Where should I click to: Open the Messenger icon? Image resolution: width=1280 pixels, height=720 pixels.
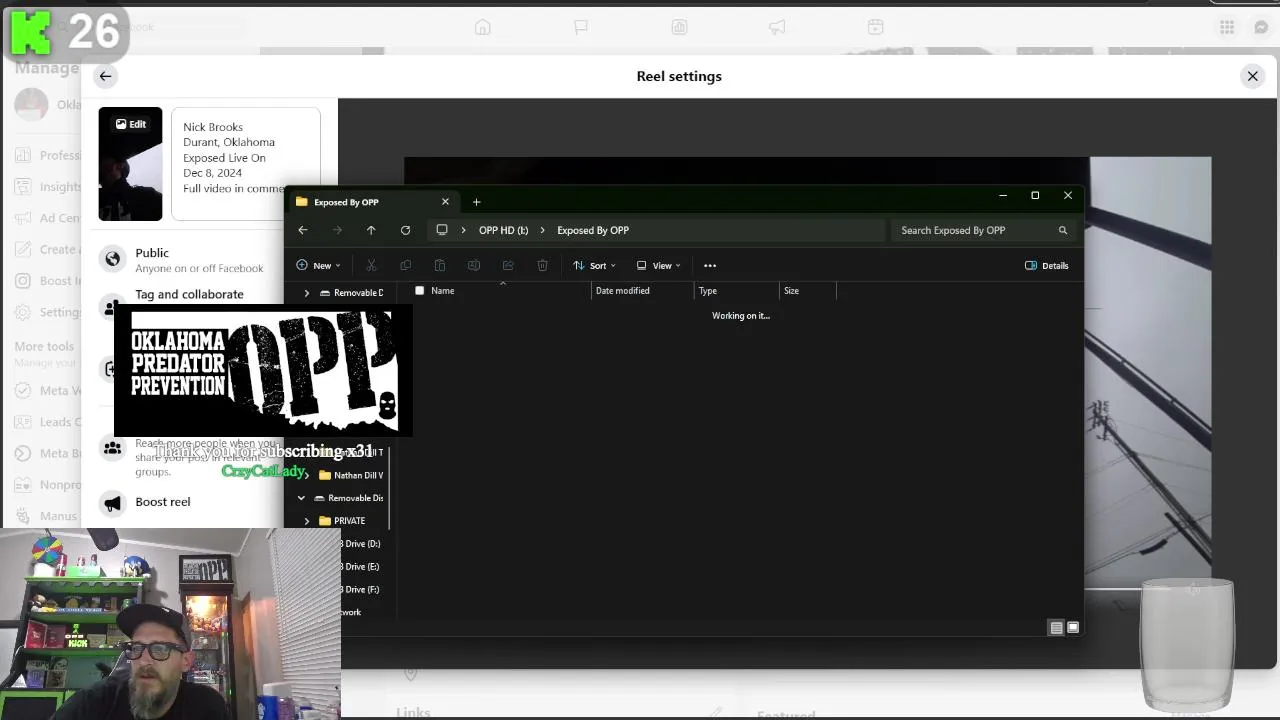coord(1261,27)
